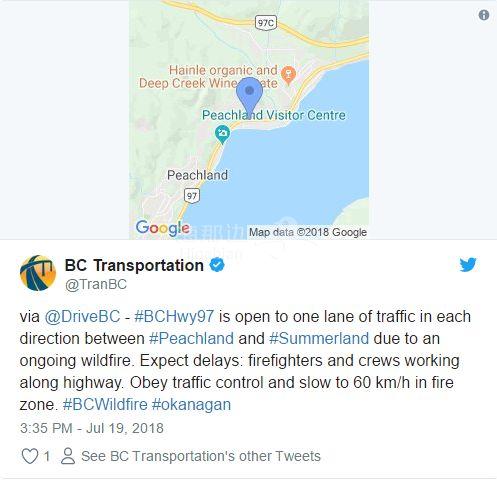Click the verified badge beside BC Transportation
The image size is (497, 480).
[217, 265]
